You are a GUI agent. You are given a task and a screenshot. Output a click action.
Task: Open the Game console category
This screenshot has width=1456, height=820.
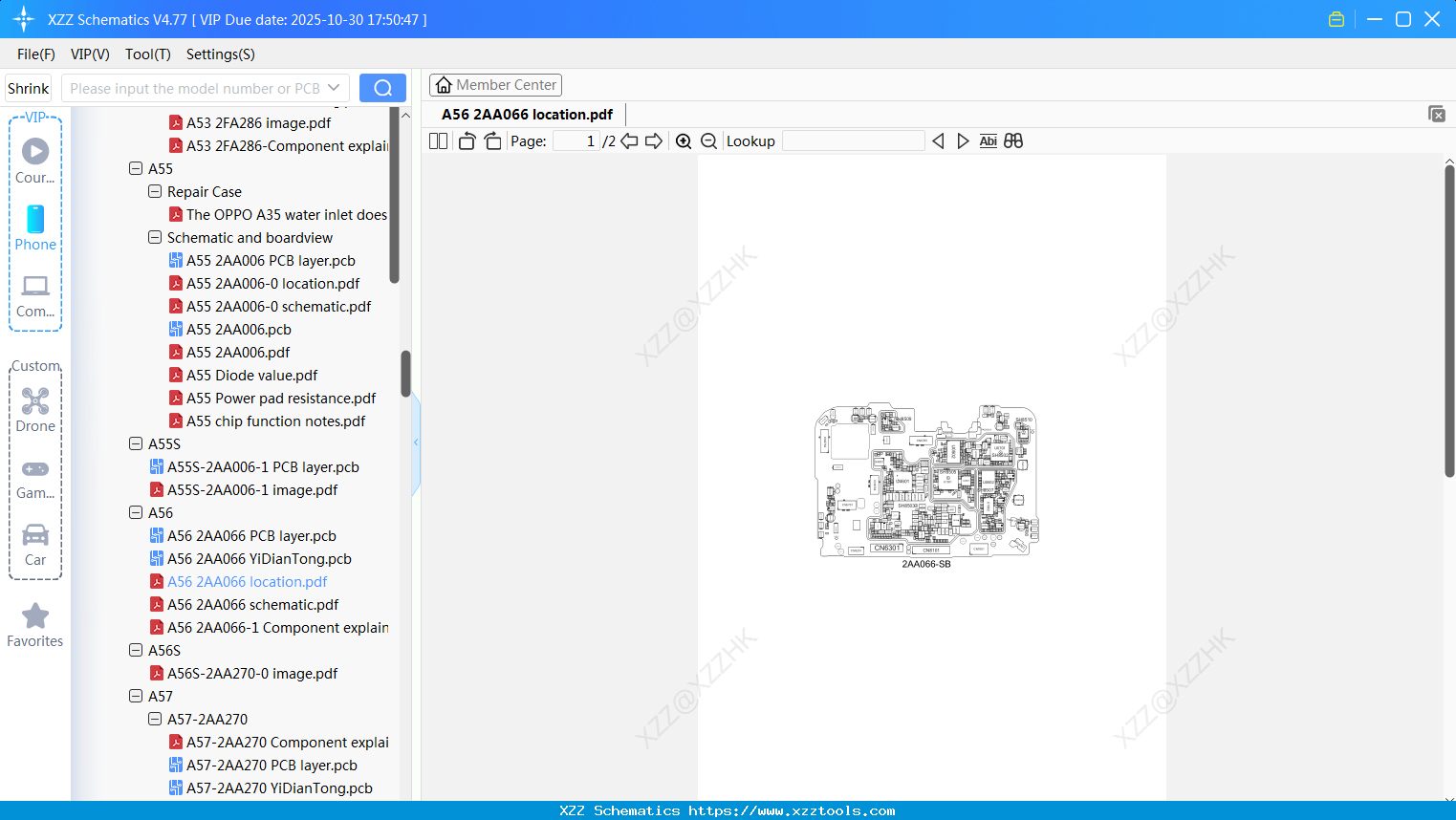click(x=35, y=478)
